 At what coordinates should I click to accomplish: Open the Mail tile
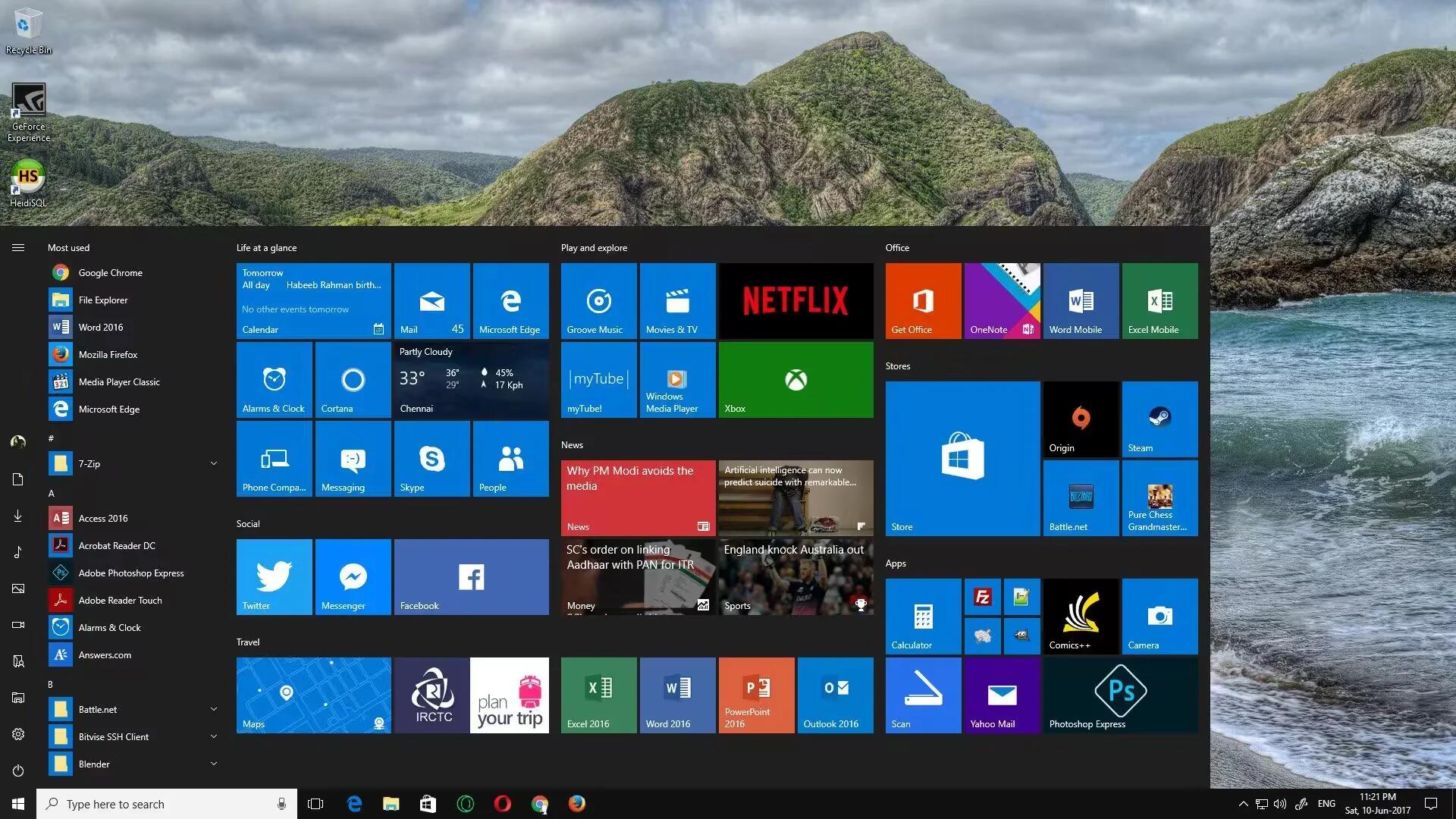tap(431, 300)
